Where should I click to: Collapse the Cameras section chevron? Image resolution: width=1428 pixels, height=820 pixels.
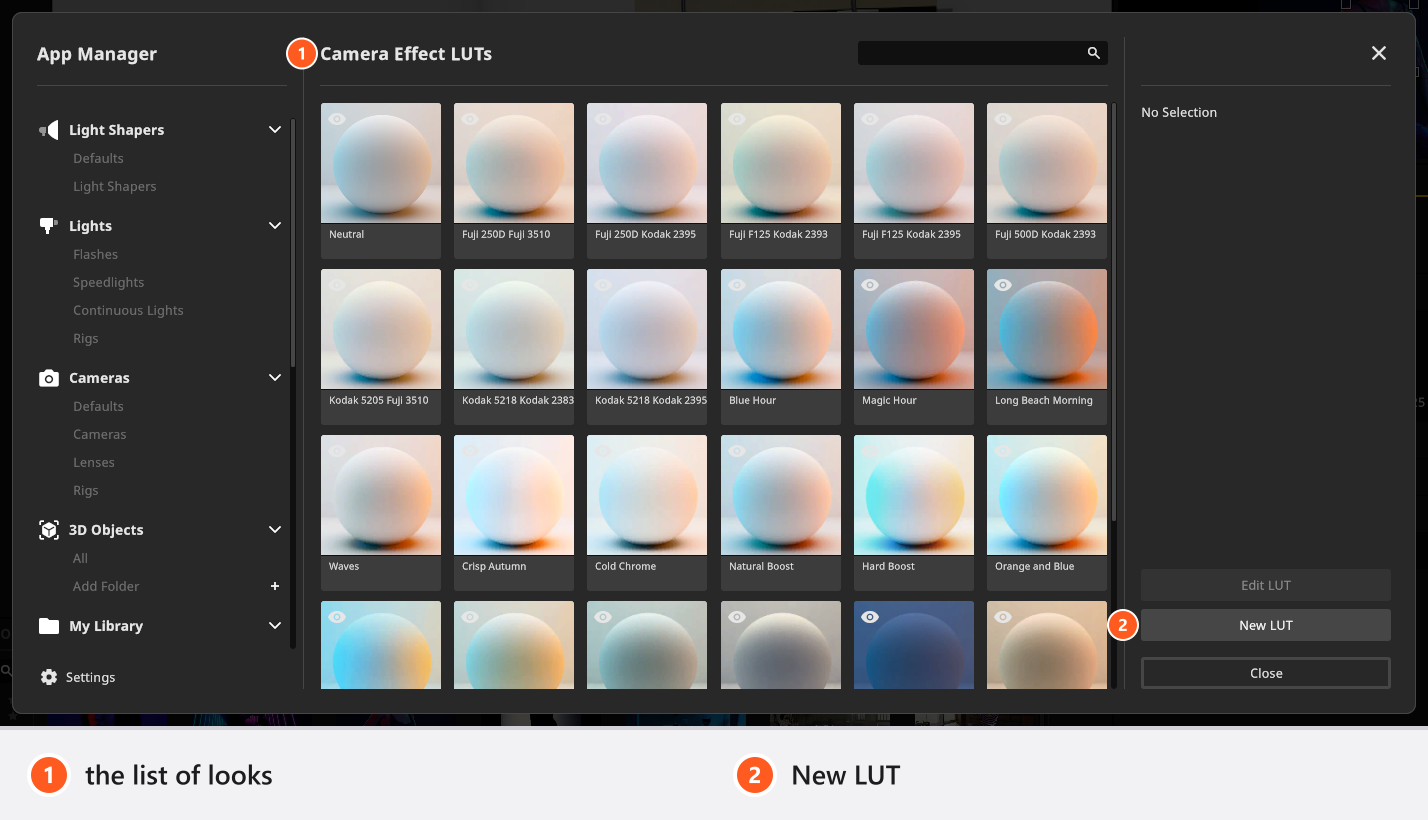coord(275,378)
